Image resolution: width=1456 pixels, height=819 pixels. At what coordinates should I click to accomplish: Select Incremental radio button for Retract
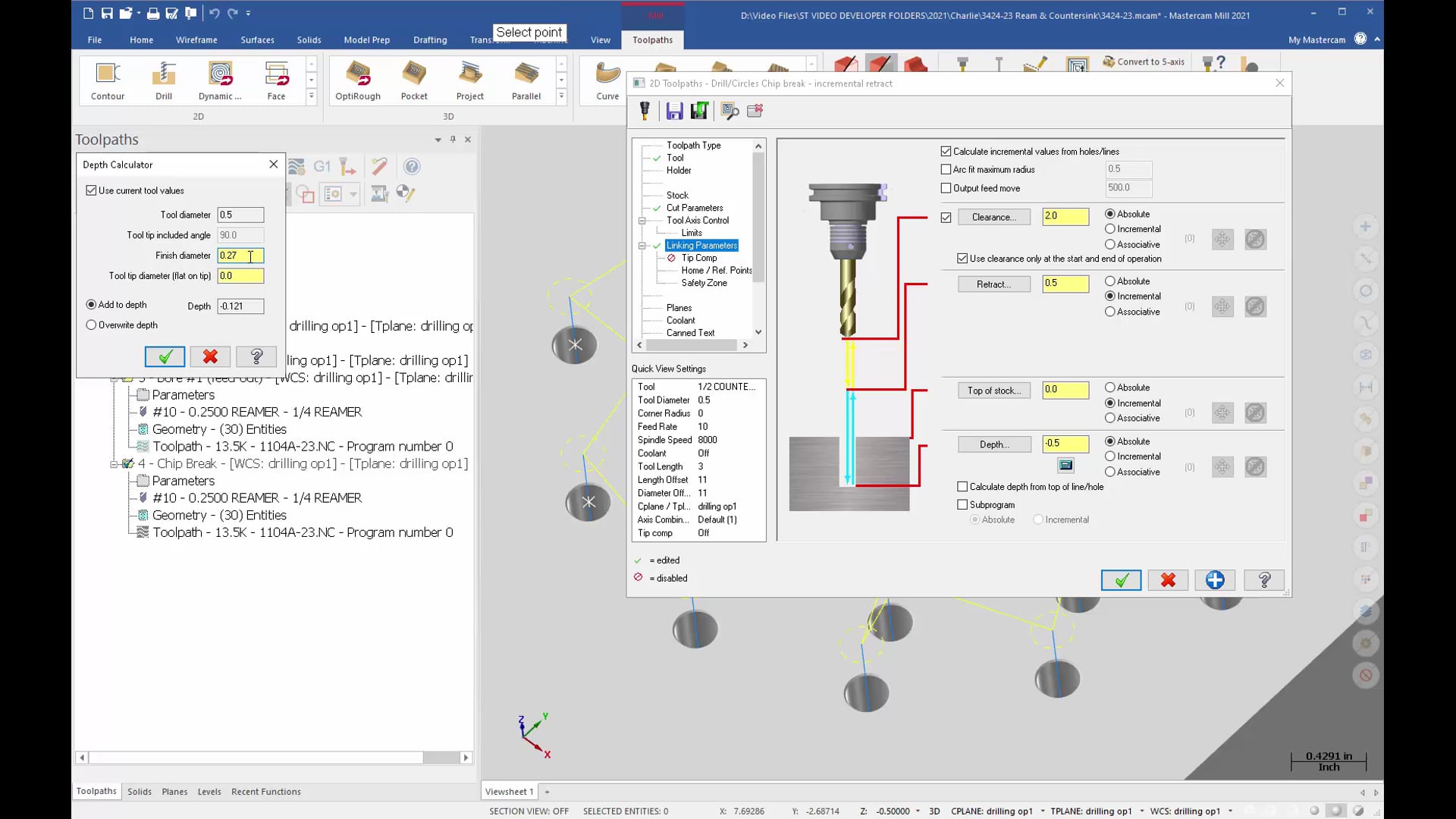1109,296
